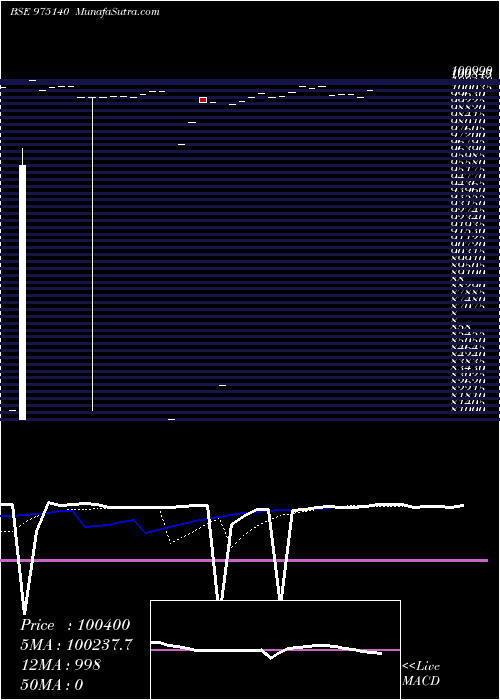Click the BSE 975140 chart title
This screenshot has width=500, height=700.
[39, 12]
